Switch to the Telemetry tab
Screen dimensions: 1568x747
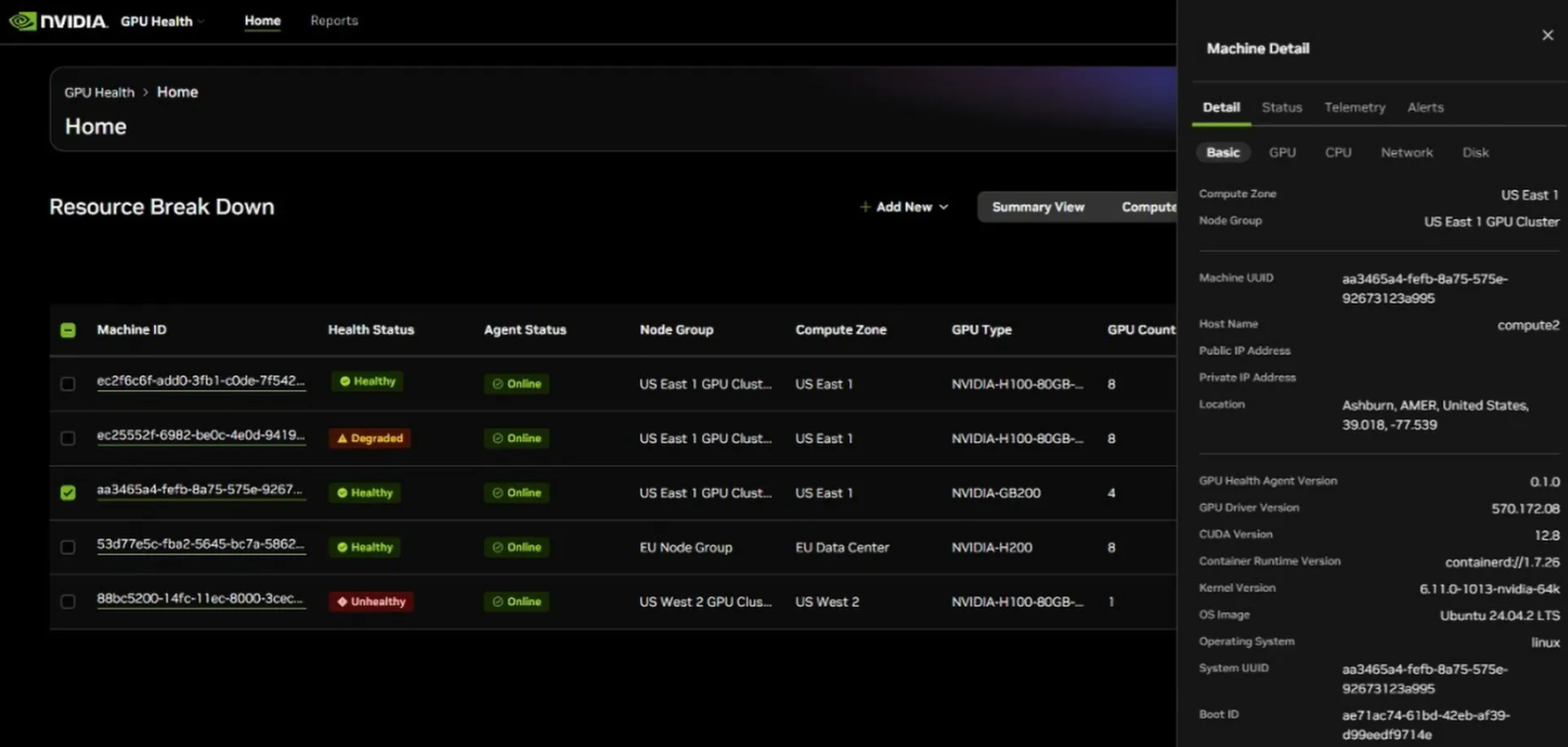coord(1354,107)
